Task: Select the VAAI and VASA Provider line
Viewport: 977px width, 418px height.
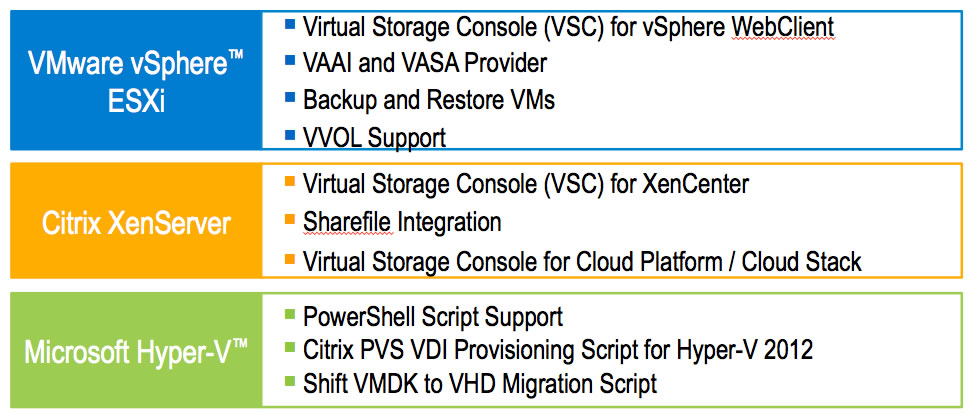Action: 425,63
